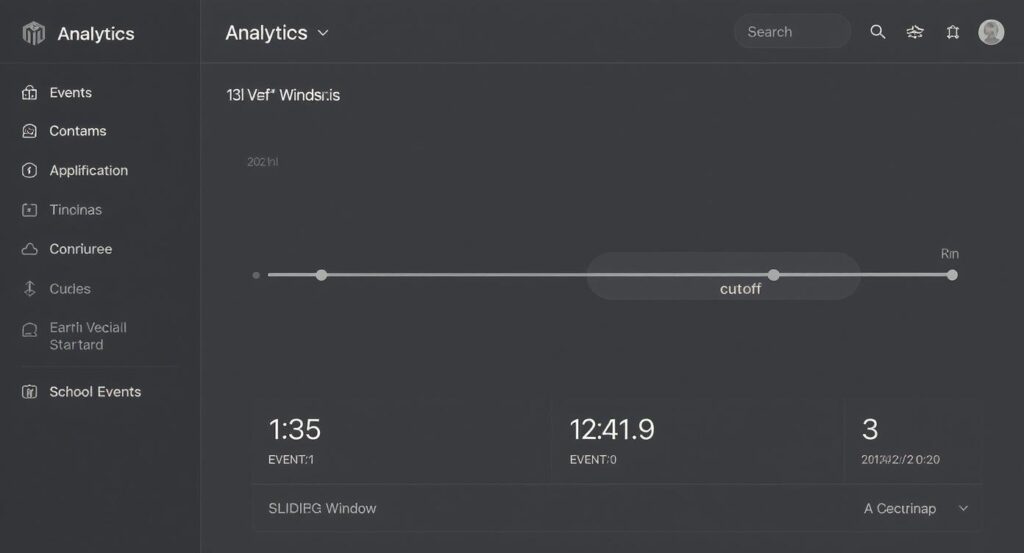This screenshot has width=1024, height=553.
Task: Click the Rin end marker on timeline
Action: click(952, 274)
